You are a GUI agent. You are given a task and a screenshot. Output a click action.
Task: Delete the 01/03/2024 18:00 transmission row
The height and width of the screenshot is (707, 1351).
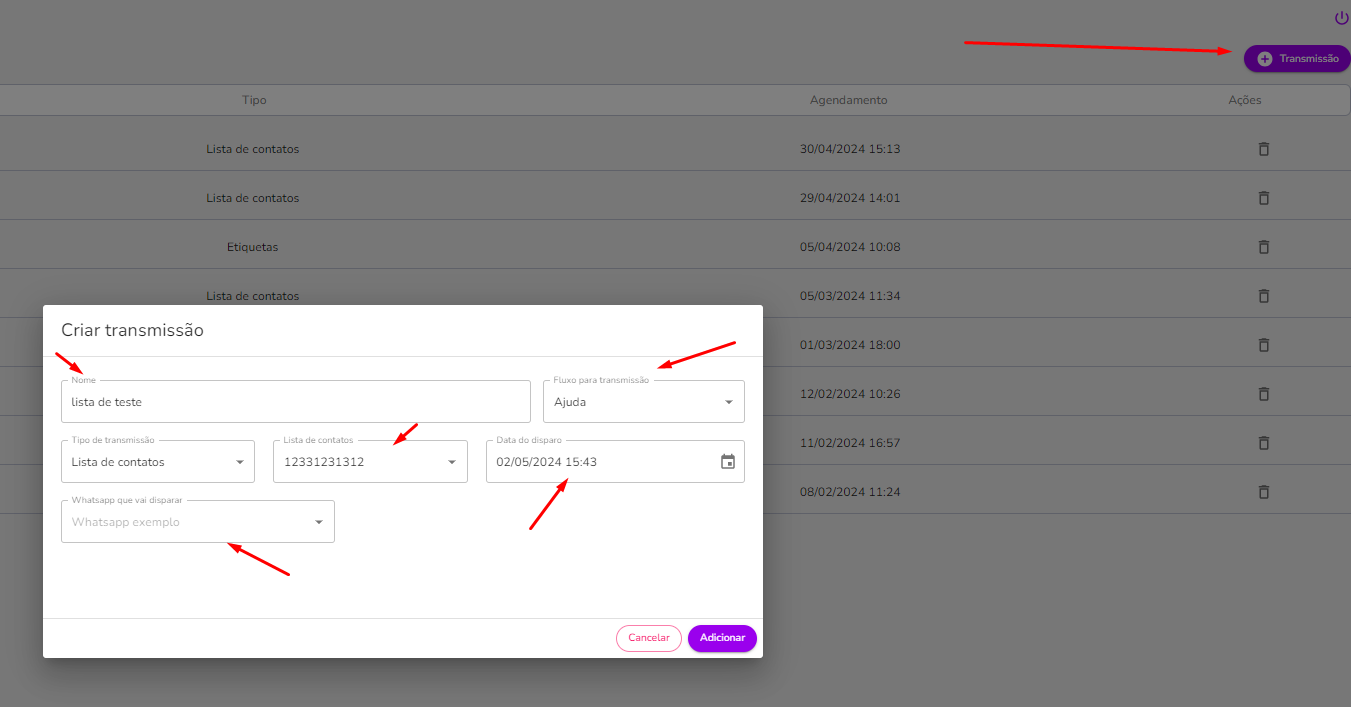tap(1263, 345)
